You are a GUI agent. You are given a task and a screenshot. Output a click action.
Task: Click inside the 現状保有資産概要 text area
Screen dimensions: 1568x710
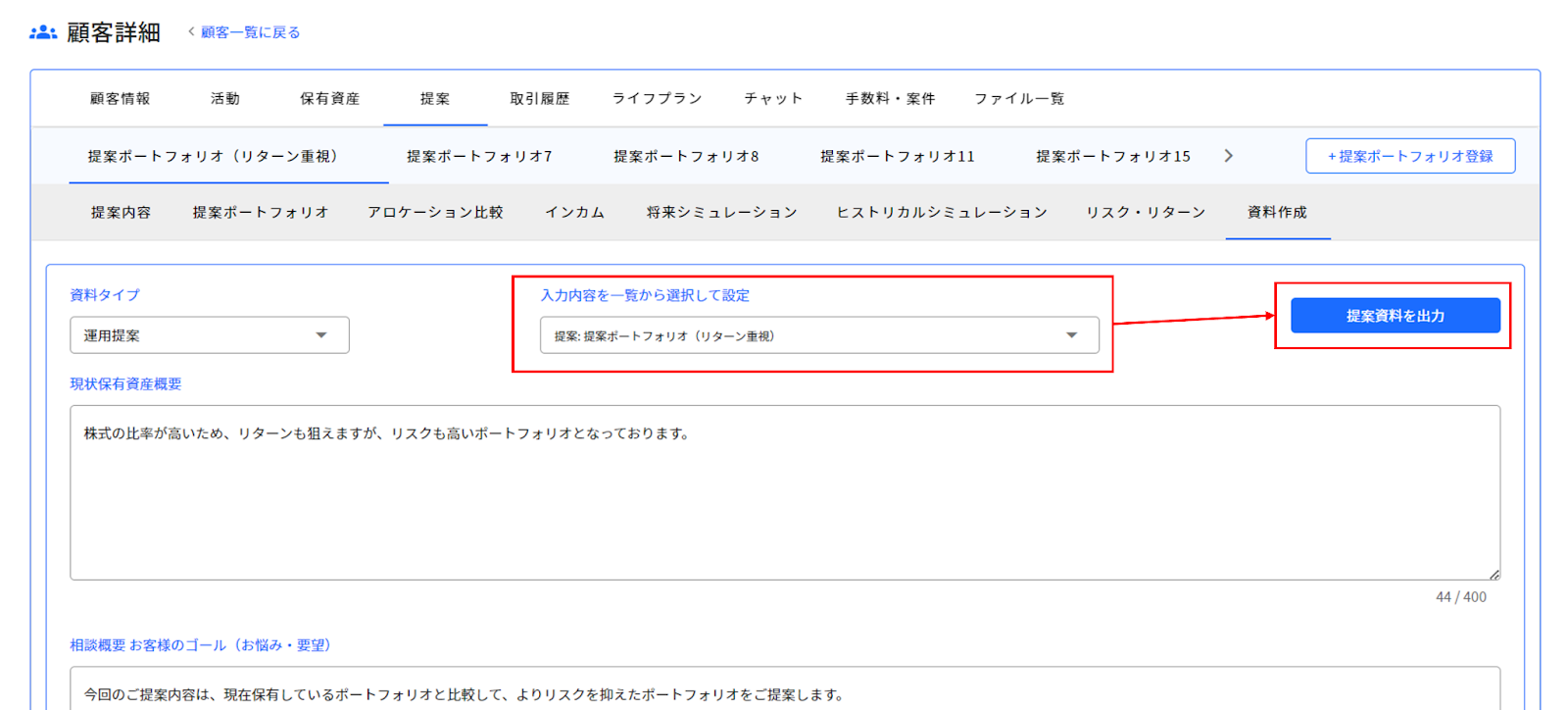point(785,492)
